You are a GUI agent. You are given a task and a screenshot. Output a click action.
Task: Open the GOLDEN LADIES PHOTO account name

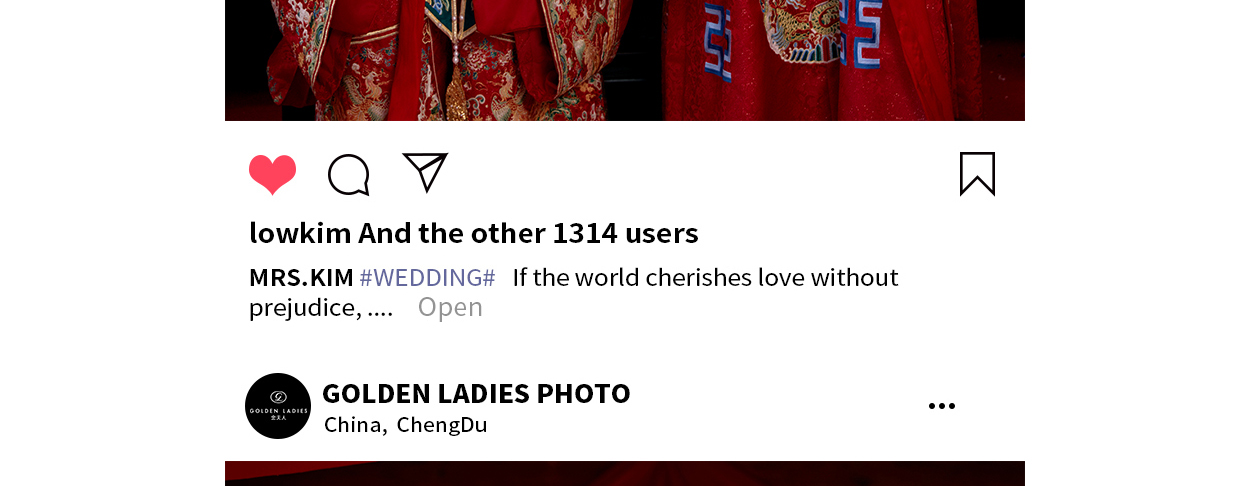coord(476,394)
